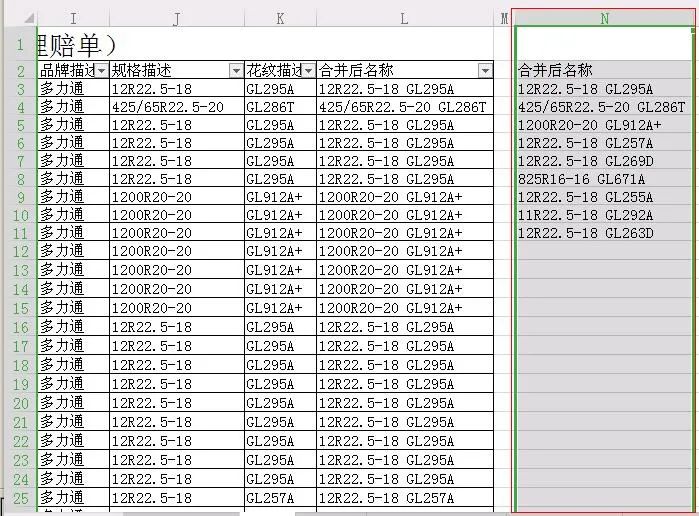699x516 pixels.
Task: Click row 4 cell GL286T in column K
Action: 280,107
